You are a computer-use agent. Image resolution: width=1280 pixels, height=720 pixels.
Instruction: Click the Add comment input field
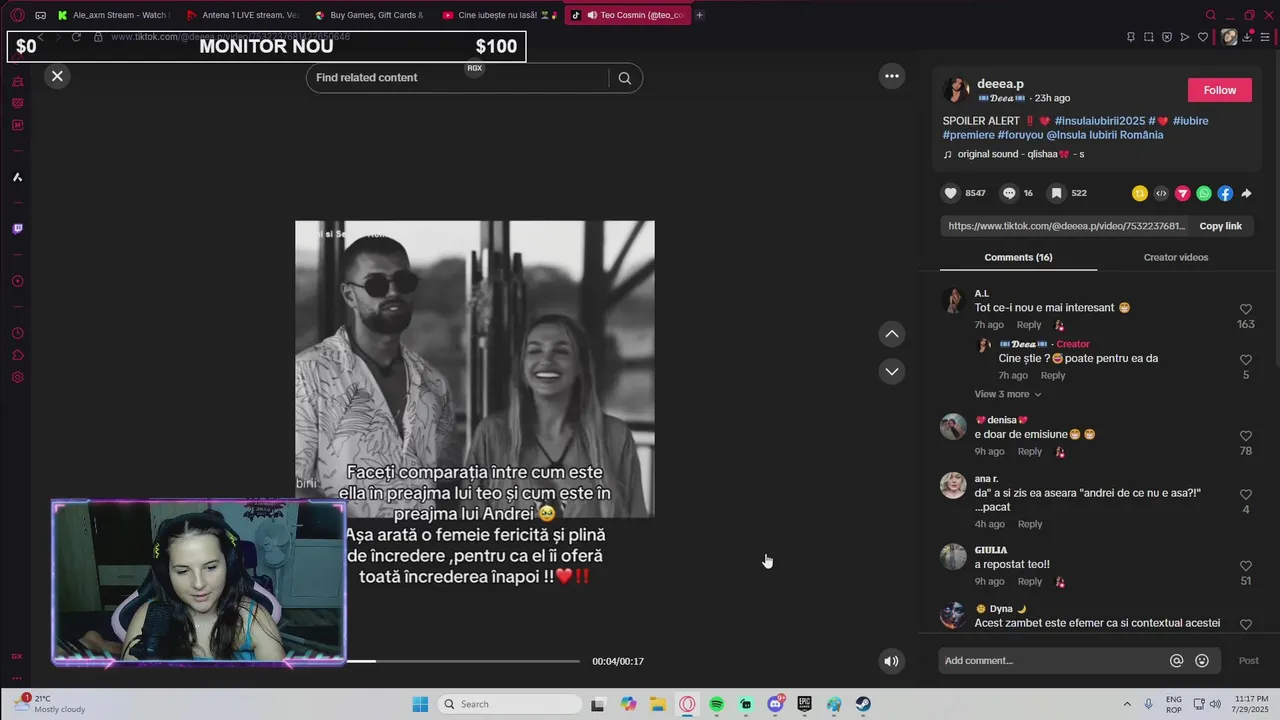[1054, 661]
